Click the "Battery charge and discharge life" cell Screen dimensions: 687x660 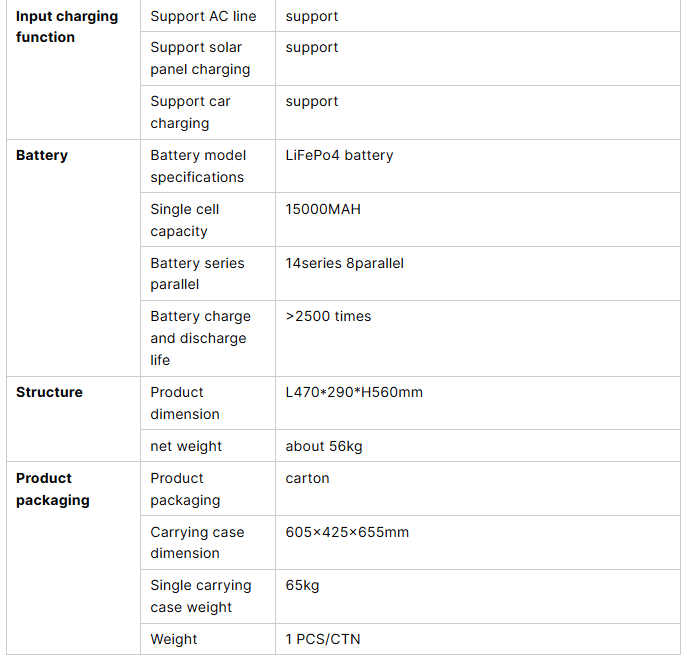(x=200, y=338)
